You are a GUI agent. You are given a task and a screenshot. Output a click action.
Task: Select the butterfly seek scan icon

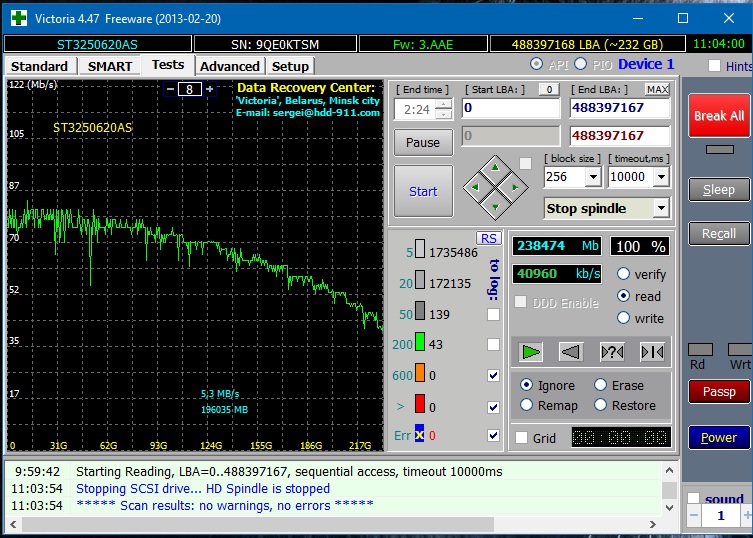pos(652,351)
